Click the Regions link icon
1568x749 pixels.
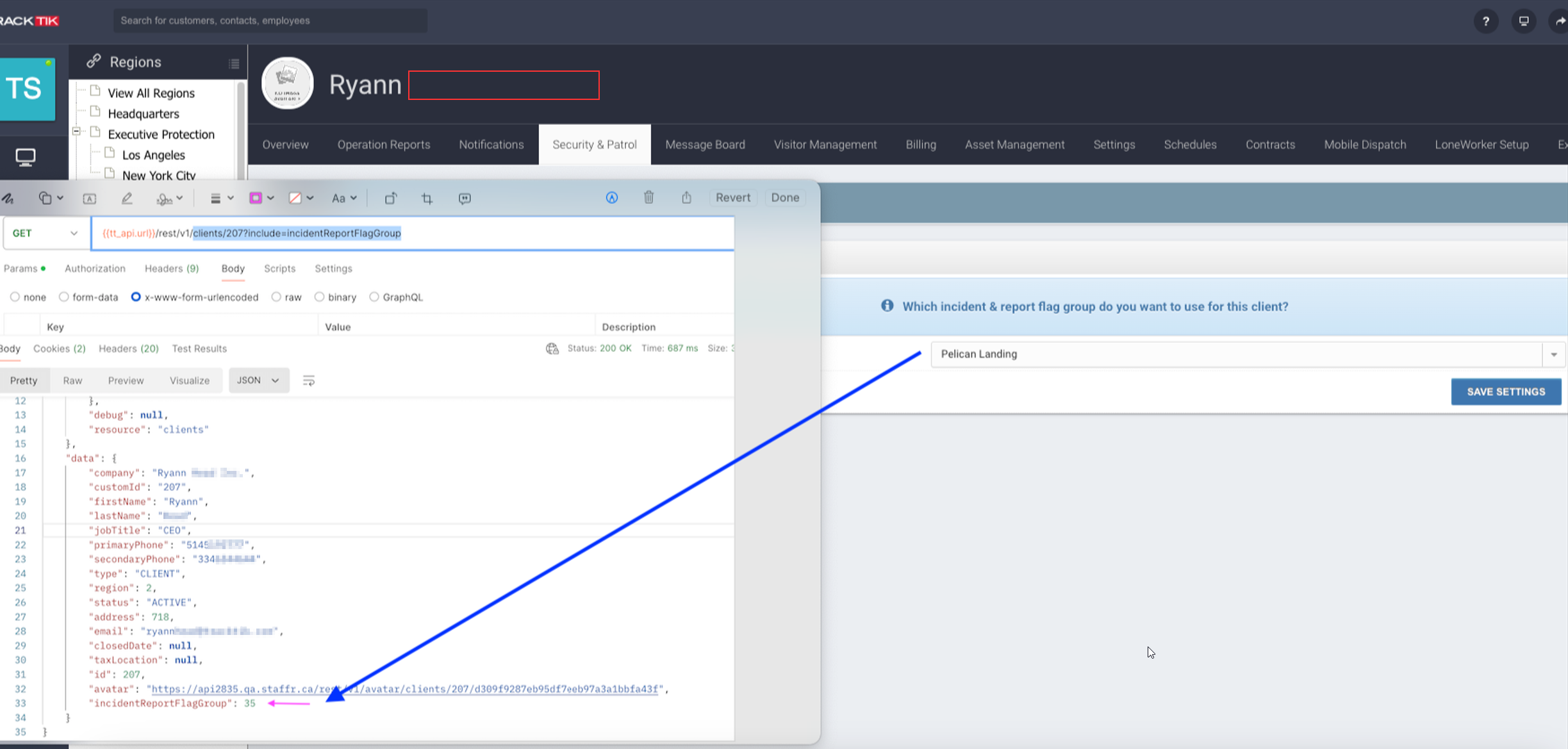[94, 61]
